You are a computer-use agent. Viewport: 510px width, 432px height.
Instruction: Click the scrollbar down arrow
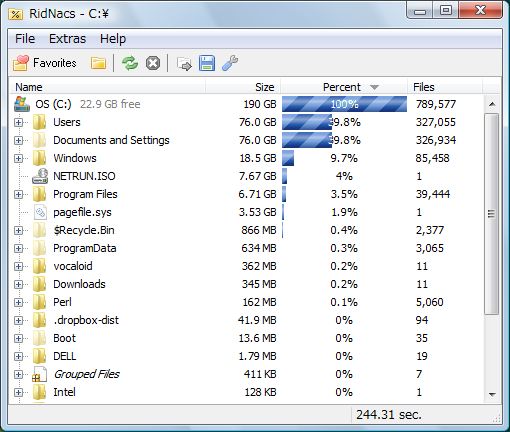[492, 394]
